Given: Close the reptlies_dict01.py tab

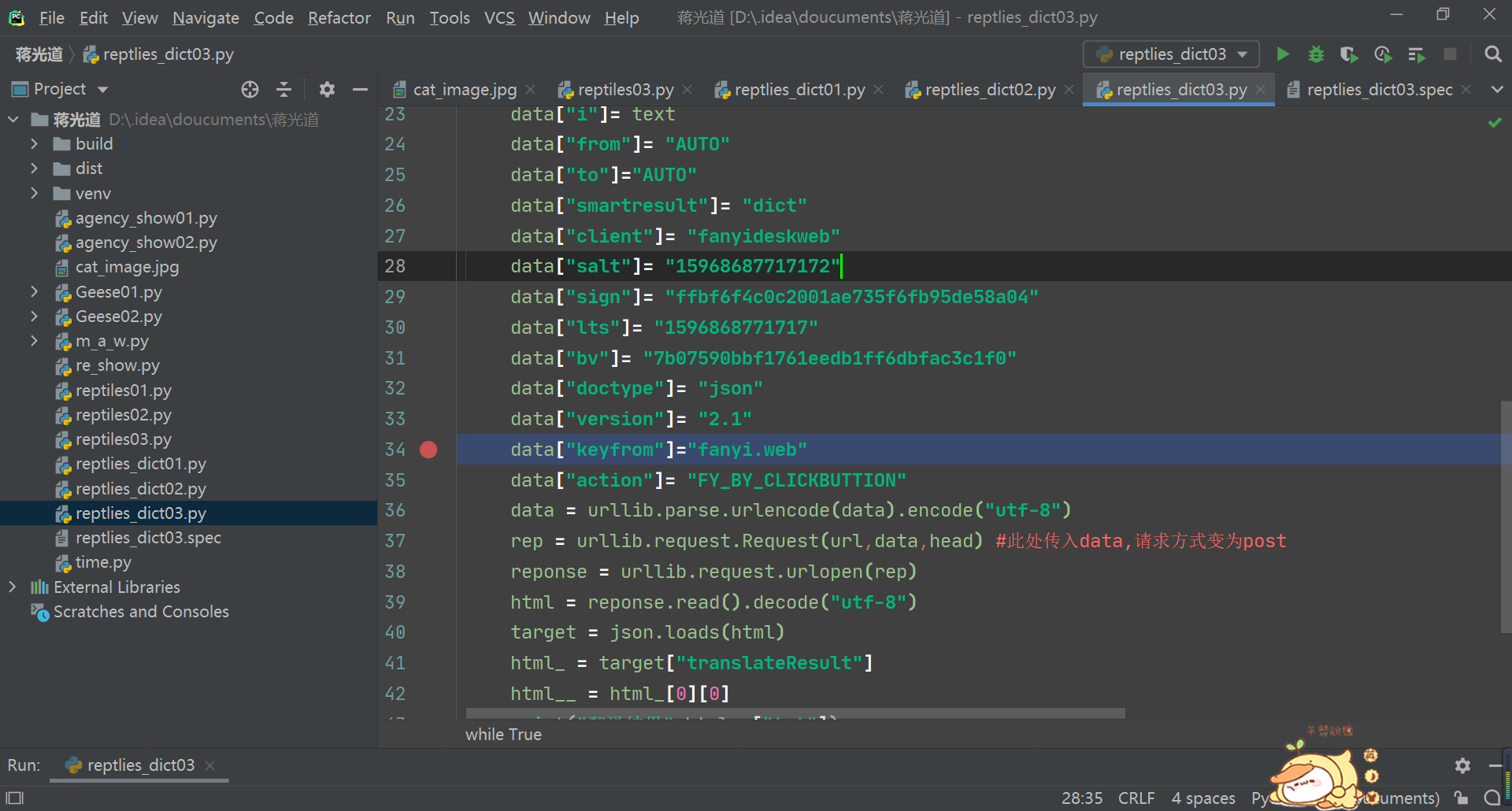Looking at the screenshot, I should (879, 90).
